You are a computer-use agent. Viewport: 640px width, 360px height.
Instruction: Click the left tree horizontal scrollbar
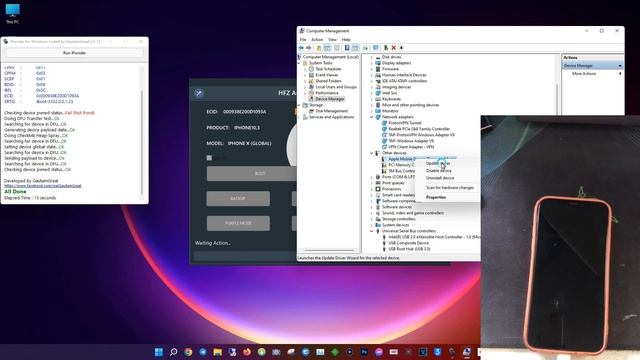tap(329, 250)
